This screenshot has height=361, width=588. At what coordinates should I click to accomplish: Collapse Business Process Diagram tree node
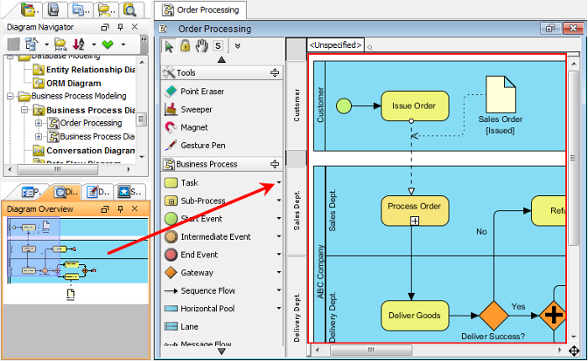pos(25,109)
